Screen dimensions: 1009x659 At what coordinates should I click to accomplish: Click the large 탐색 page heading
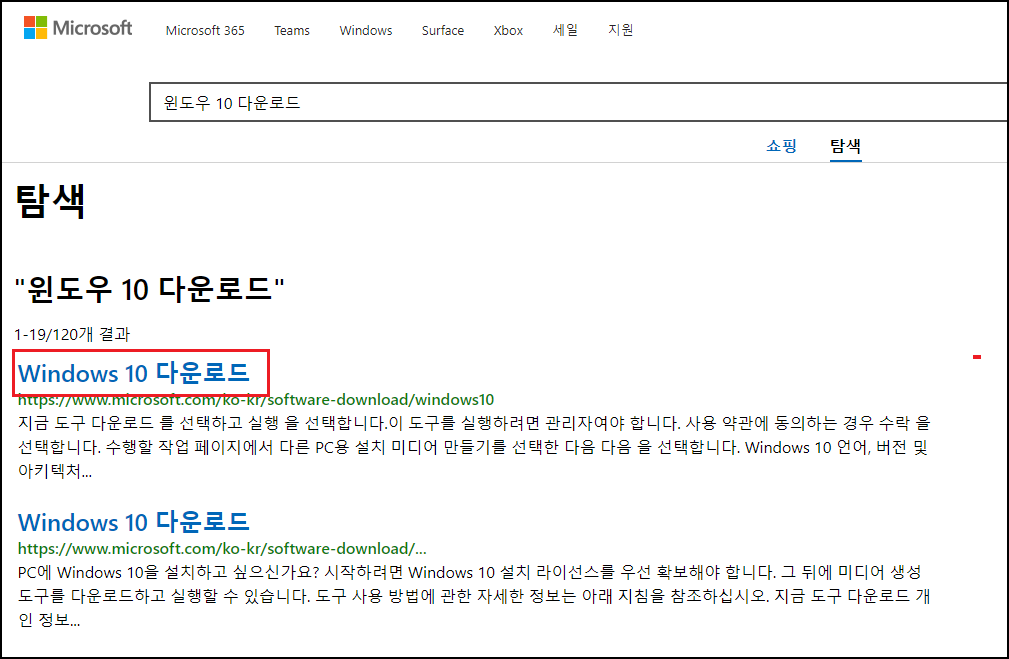point(50,201)
